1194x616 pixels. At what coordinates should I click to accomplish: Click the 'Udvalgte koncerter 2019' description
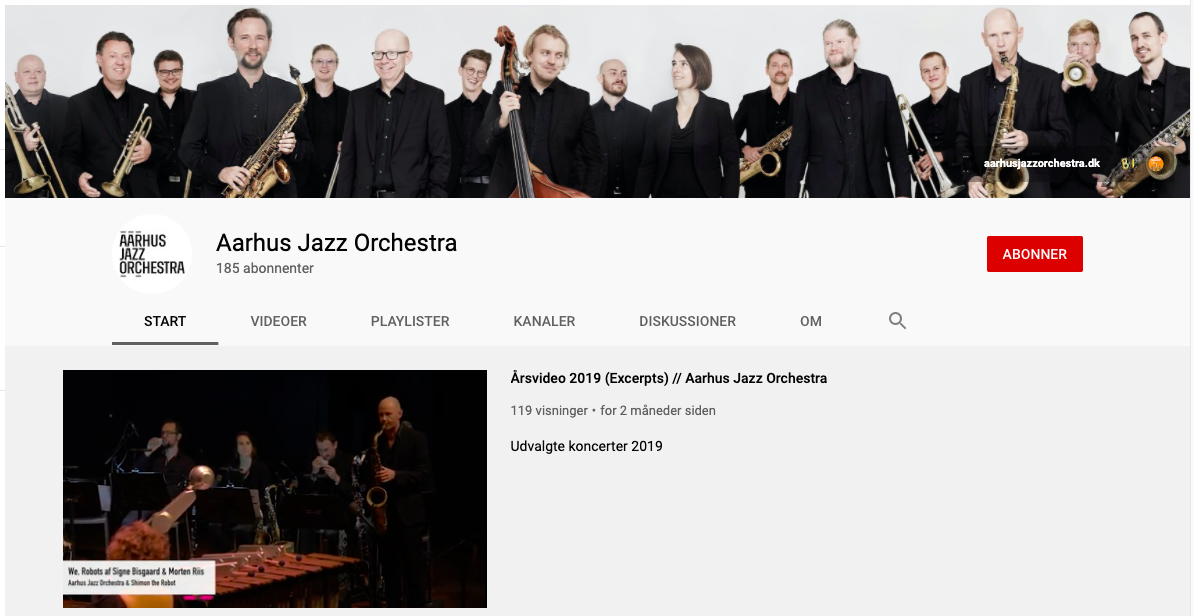(586, 446)
